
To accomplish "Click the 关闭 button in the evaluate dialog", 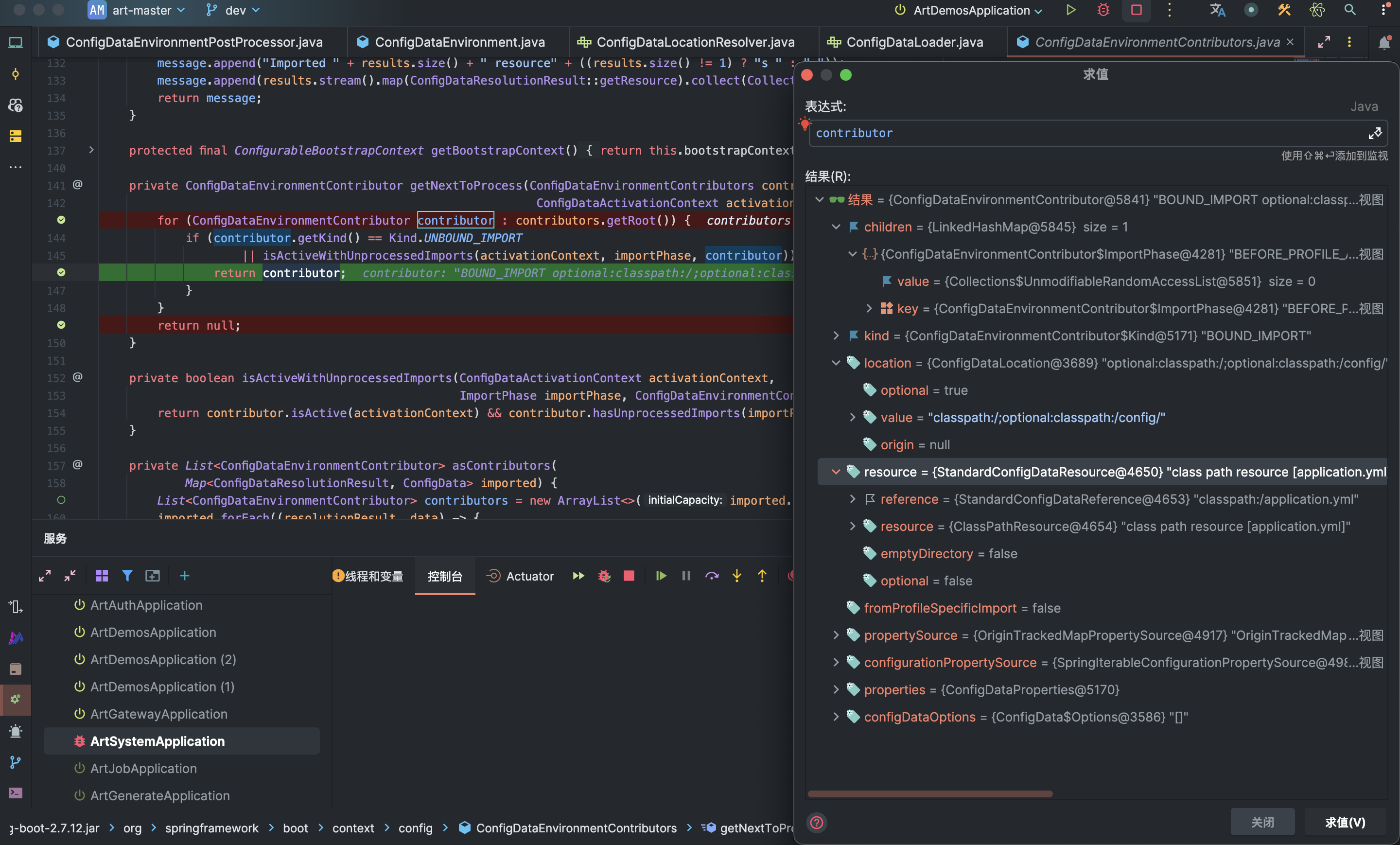I will pyautogui.click(x=1262, y=822).
